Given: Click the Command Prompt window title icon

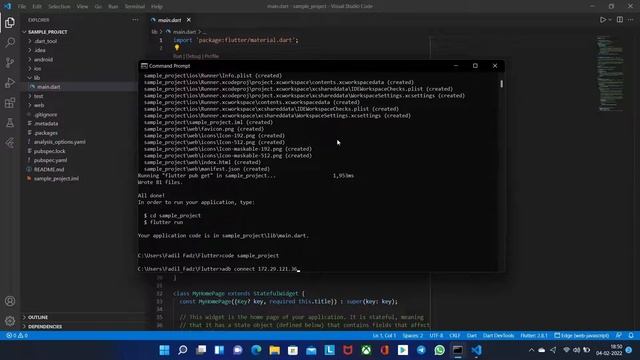Looking at the screenshot, I should [144, 66].
